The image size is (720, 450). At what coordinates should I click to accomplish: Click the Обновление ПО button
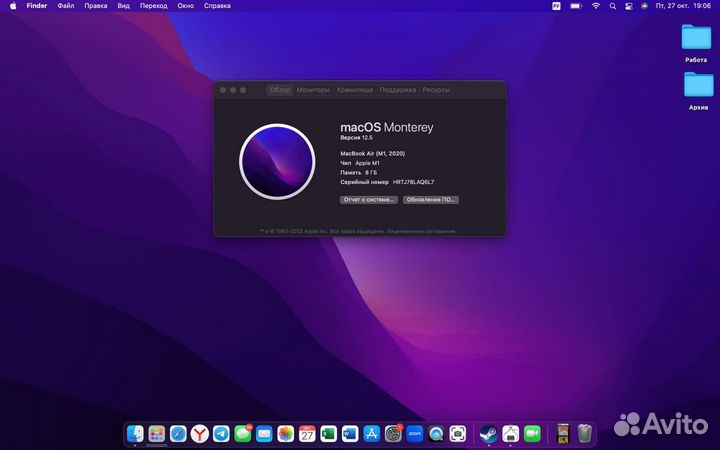coord(431,200)
